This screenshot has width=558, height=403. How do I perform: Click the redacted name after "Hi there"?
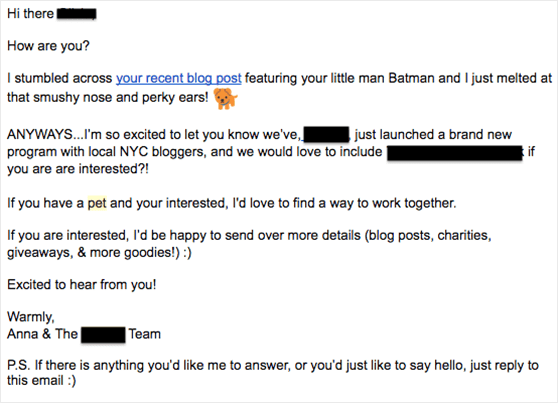pyautogui.click(x=77, y=14)
